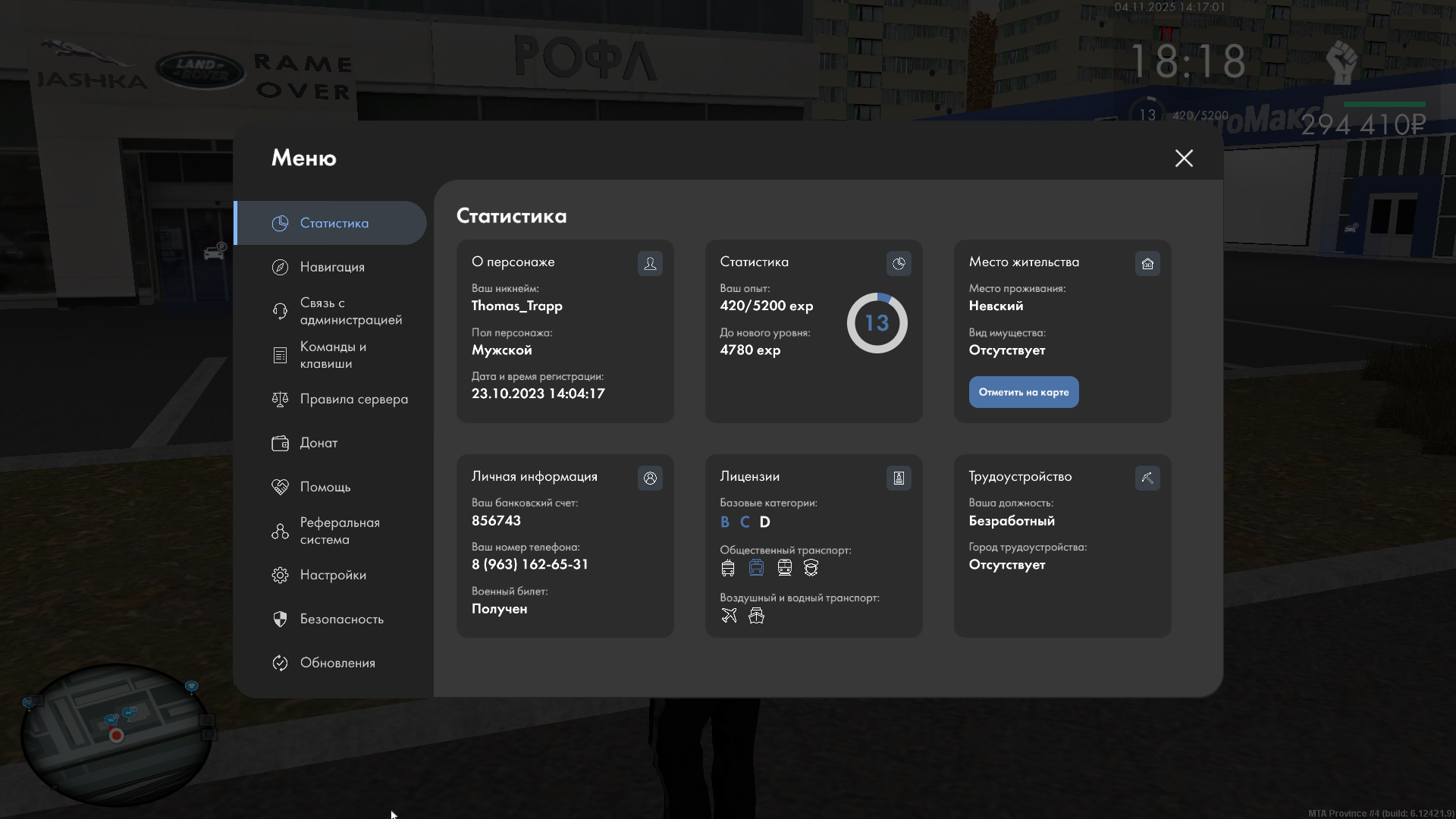Select Безопасность in the sidebar
Viewport: 1456px width, 819px height.
[341, 619]
